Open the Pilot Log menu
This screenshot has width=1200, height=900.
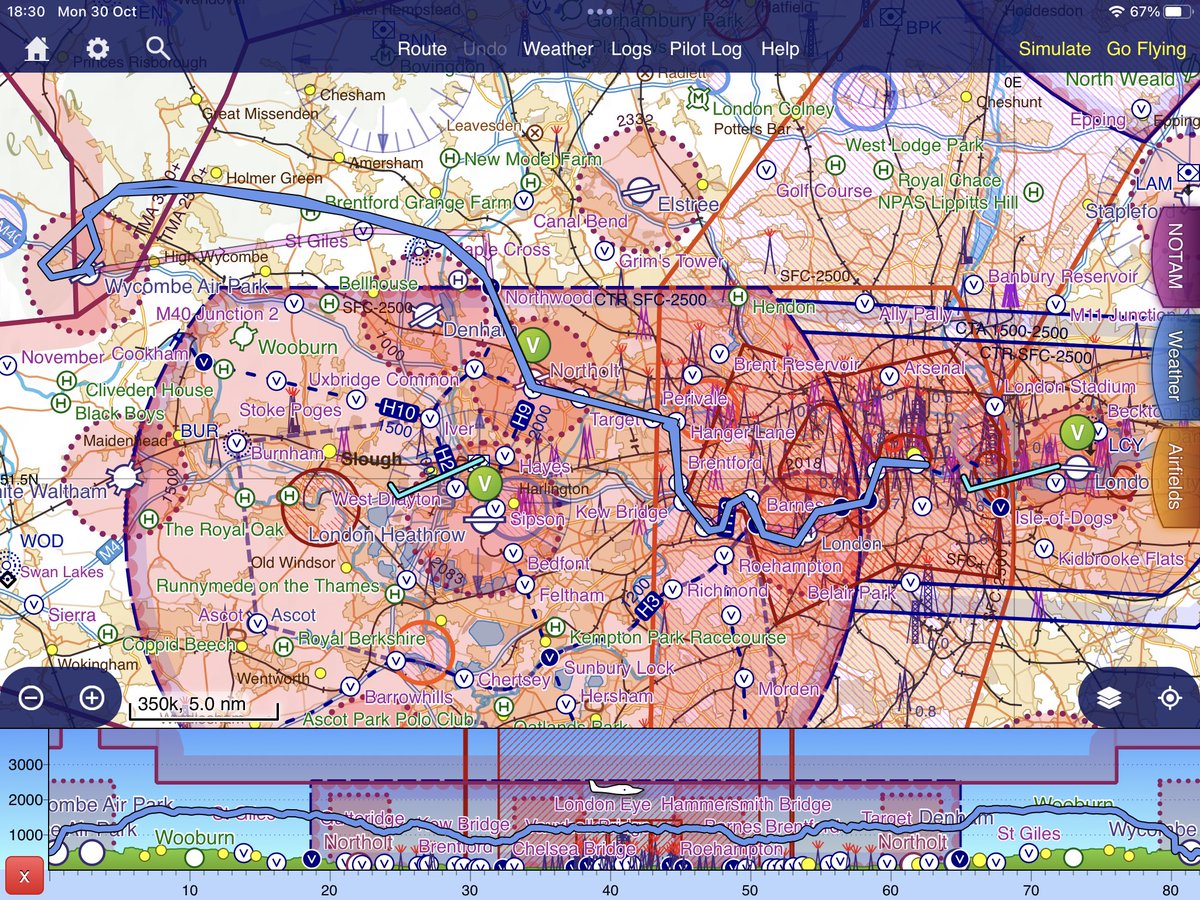pyautogui.click(x=706, y=49)
